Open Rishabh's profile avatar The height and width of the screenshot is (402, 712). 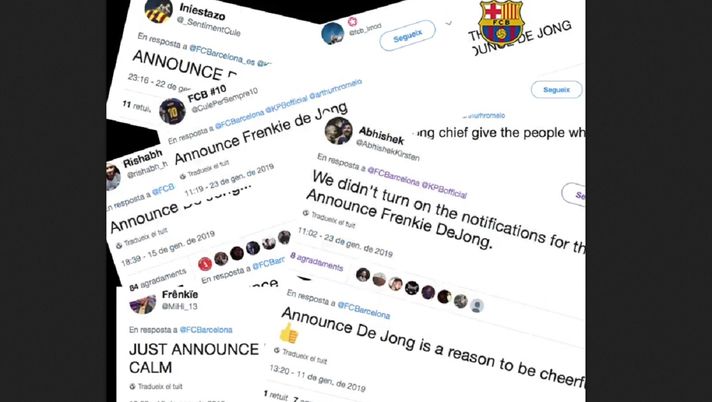tap(113, 177)
